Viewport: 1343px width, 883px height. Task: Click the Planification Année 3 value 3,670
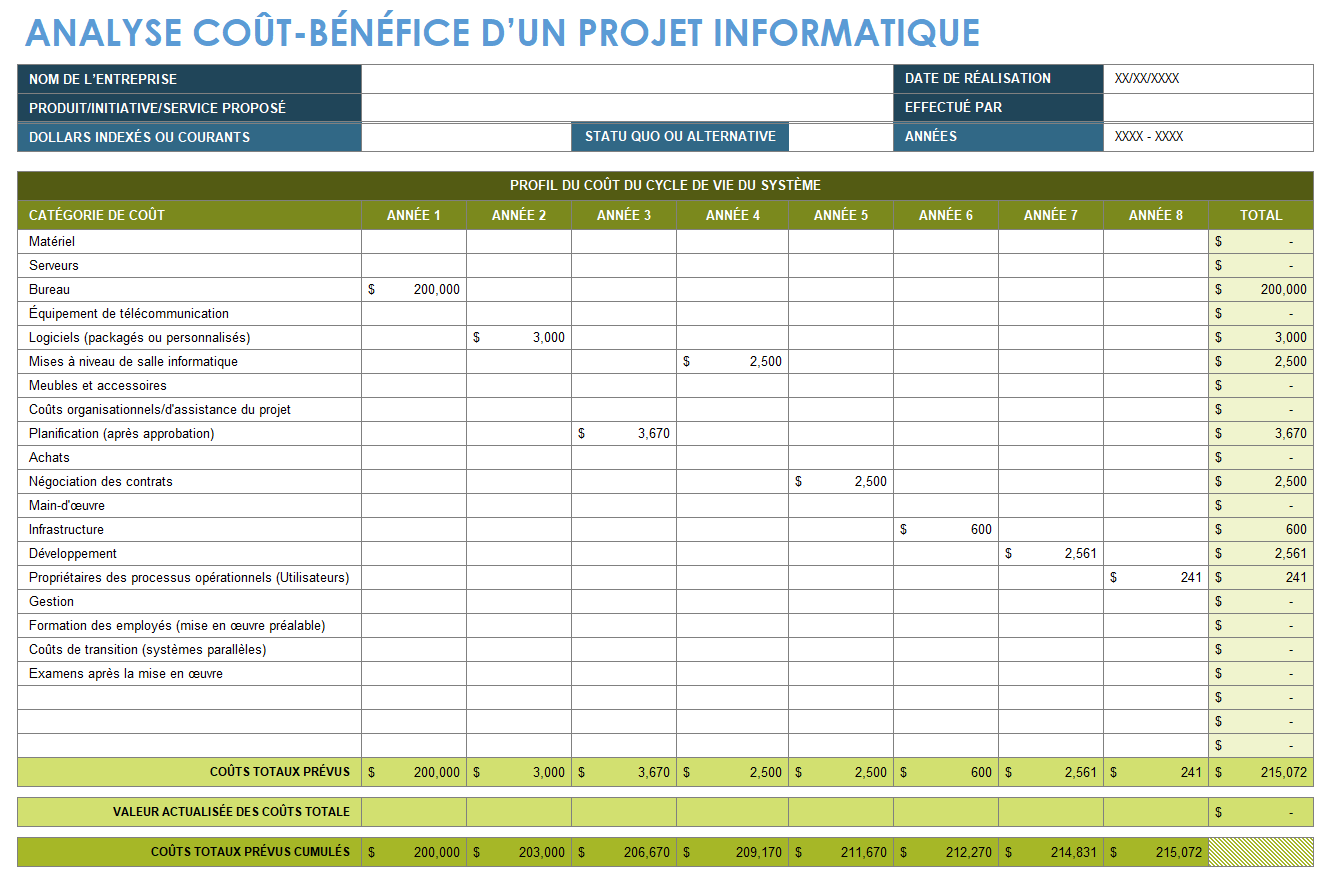click(624, 434)
